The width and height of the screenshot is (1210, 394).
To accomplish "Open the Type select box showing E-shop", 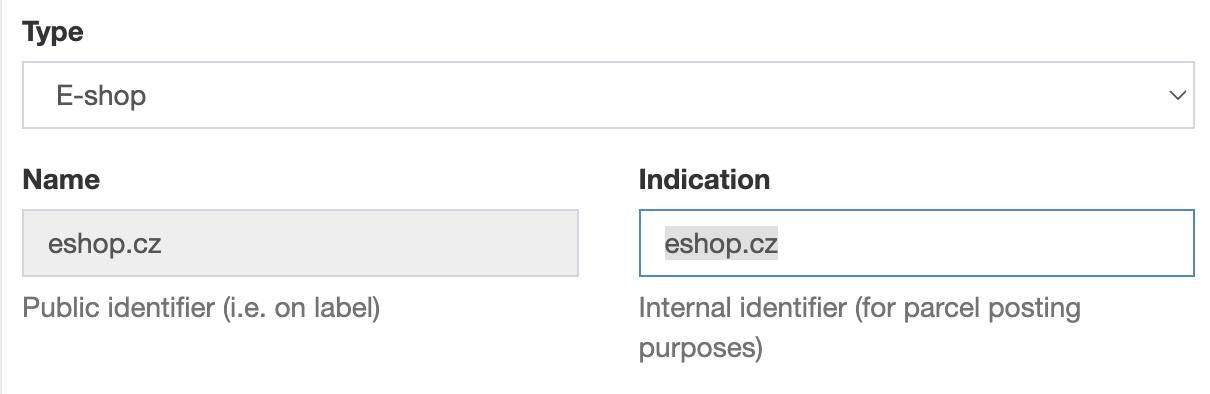I will click(608, 96).
